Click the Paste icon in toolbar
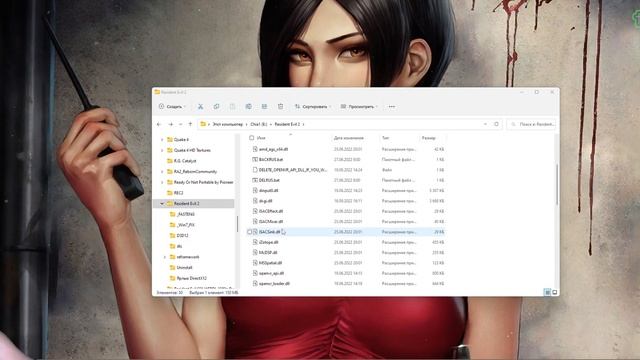The height and width of the screenshot is (360, 640). click(232, 107)
